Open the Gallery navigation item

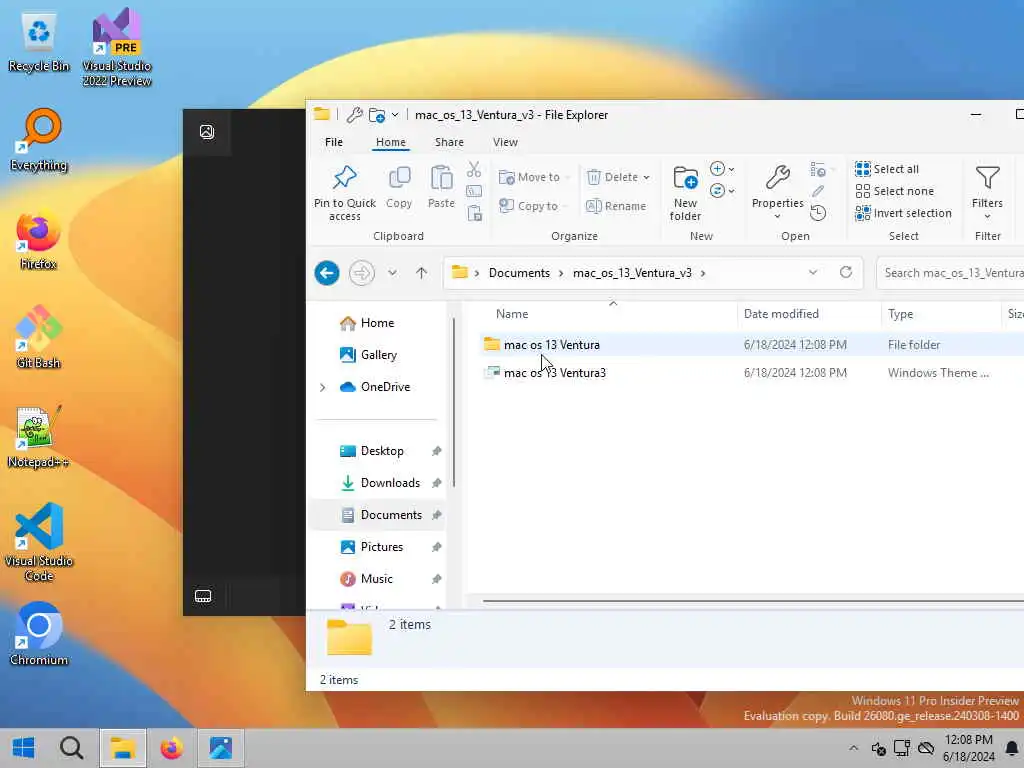[368, 355]
